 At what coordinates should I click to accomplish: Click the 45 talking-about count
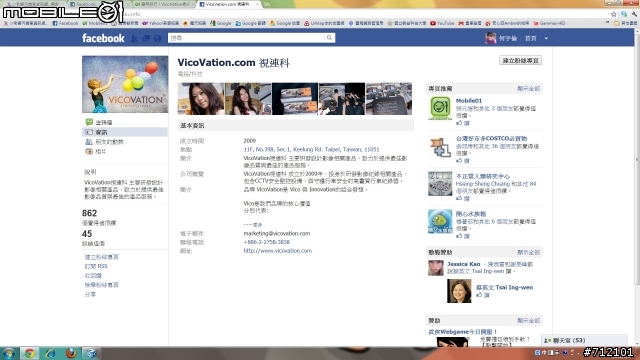click(87, 234)
